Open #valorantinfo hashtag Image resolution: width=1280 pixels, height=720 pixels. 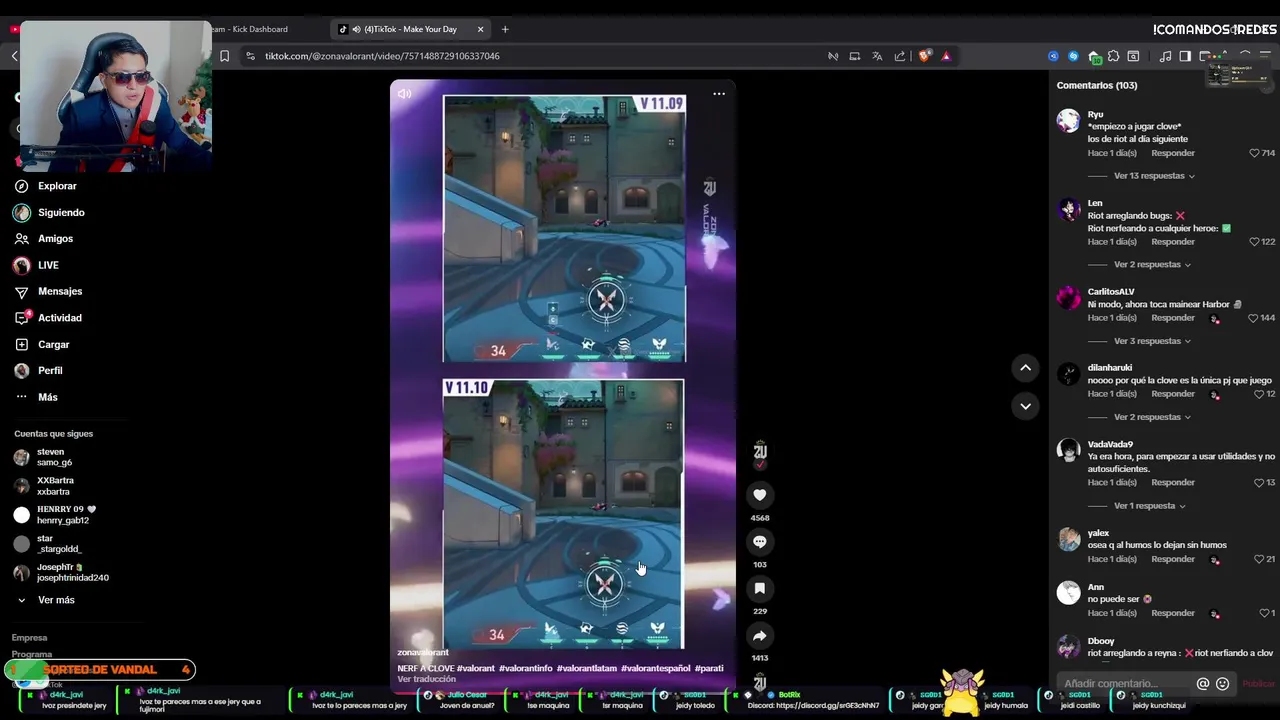point(526,668)
